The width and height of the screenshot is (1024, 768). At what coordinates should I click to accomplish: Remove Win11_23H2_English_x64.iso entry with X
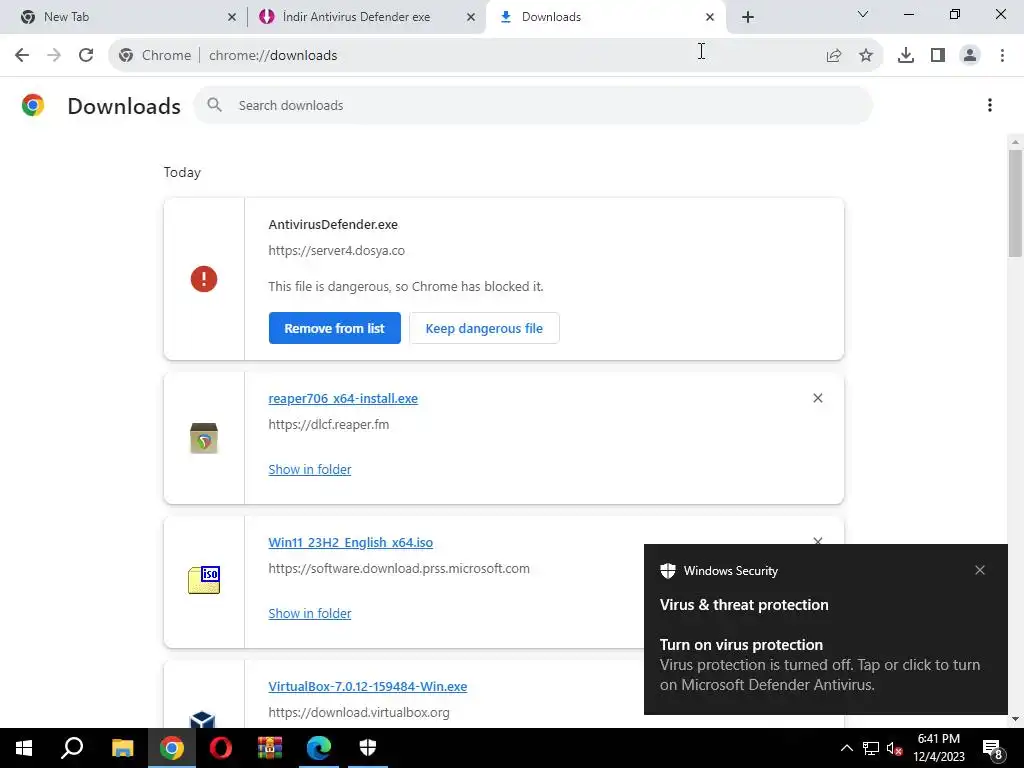818,541
